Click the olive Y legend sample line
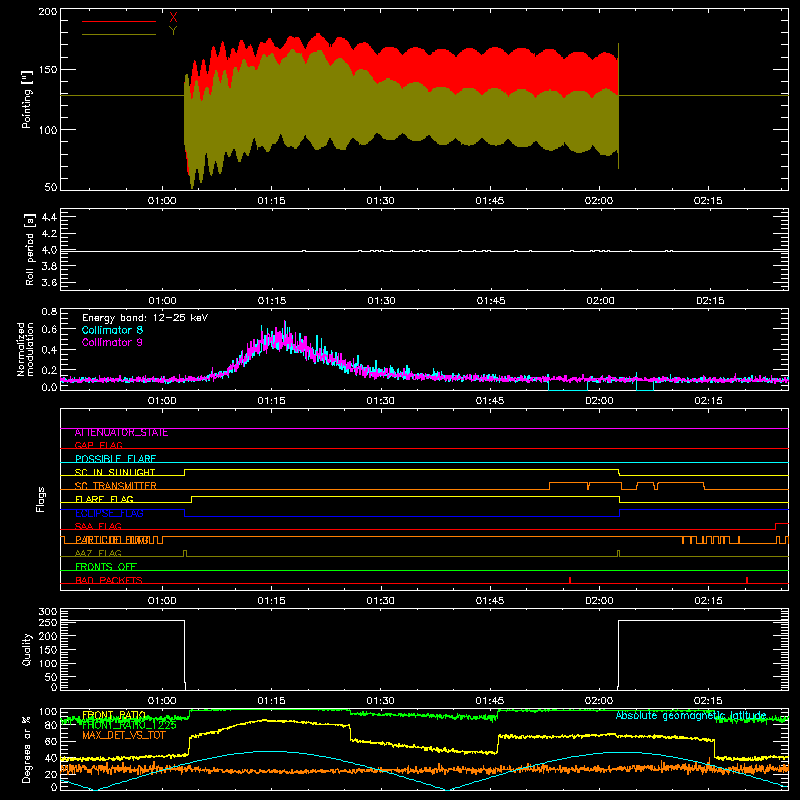The image size is (800, 800). (119, 34)
